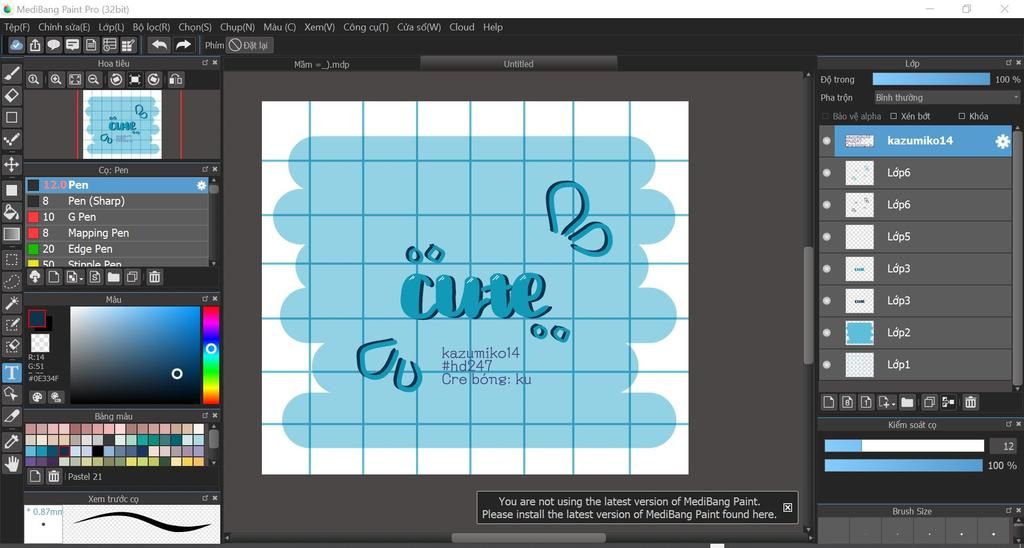The width and height of the screenshot is (1024, 548).
Task: Click the Undo arrow icon
Action: coord(159,44)
